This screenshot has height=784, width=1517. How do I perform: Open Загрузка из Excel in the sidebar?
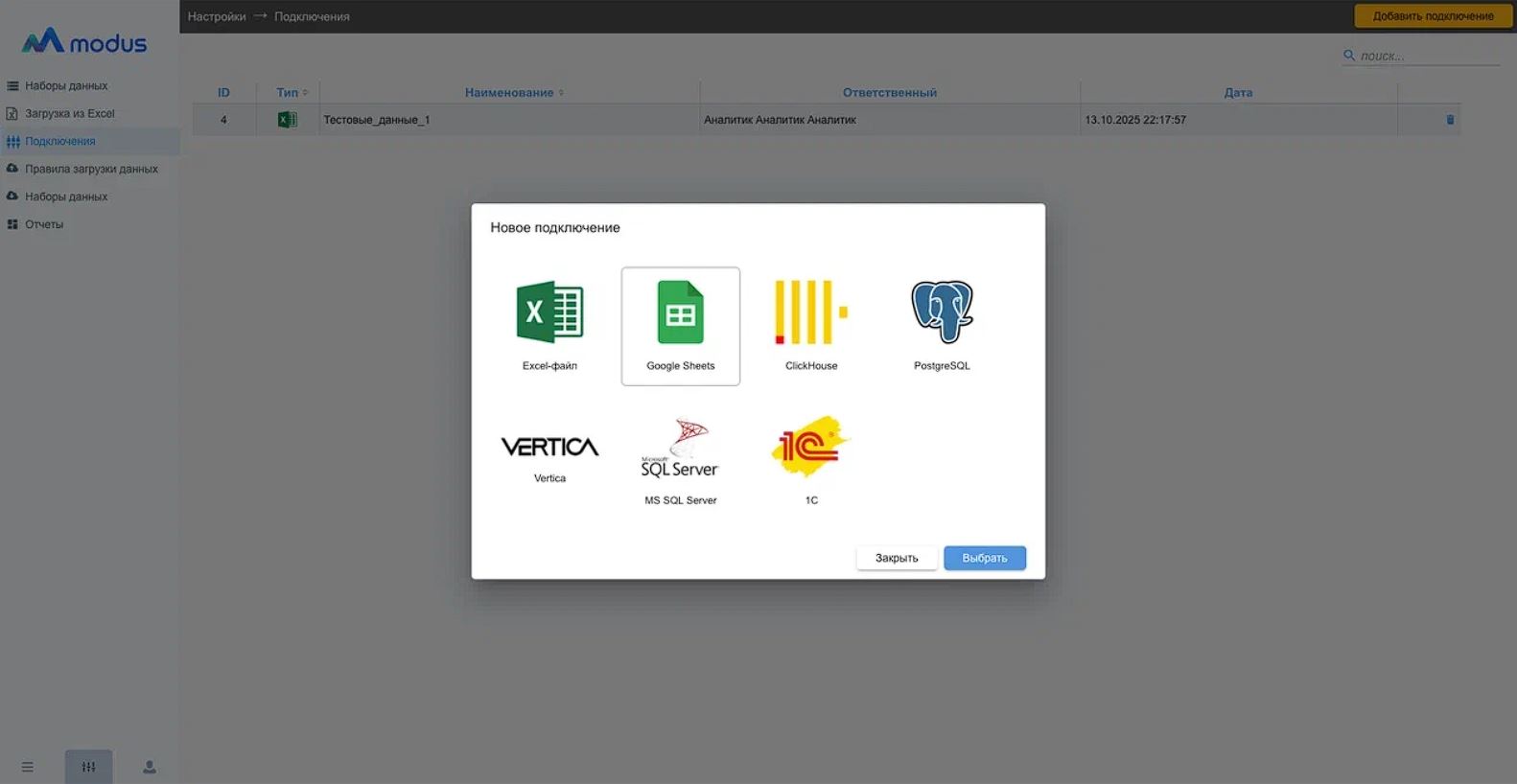tap(69, 113)
